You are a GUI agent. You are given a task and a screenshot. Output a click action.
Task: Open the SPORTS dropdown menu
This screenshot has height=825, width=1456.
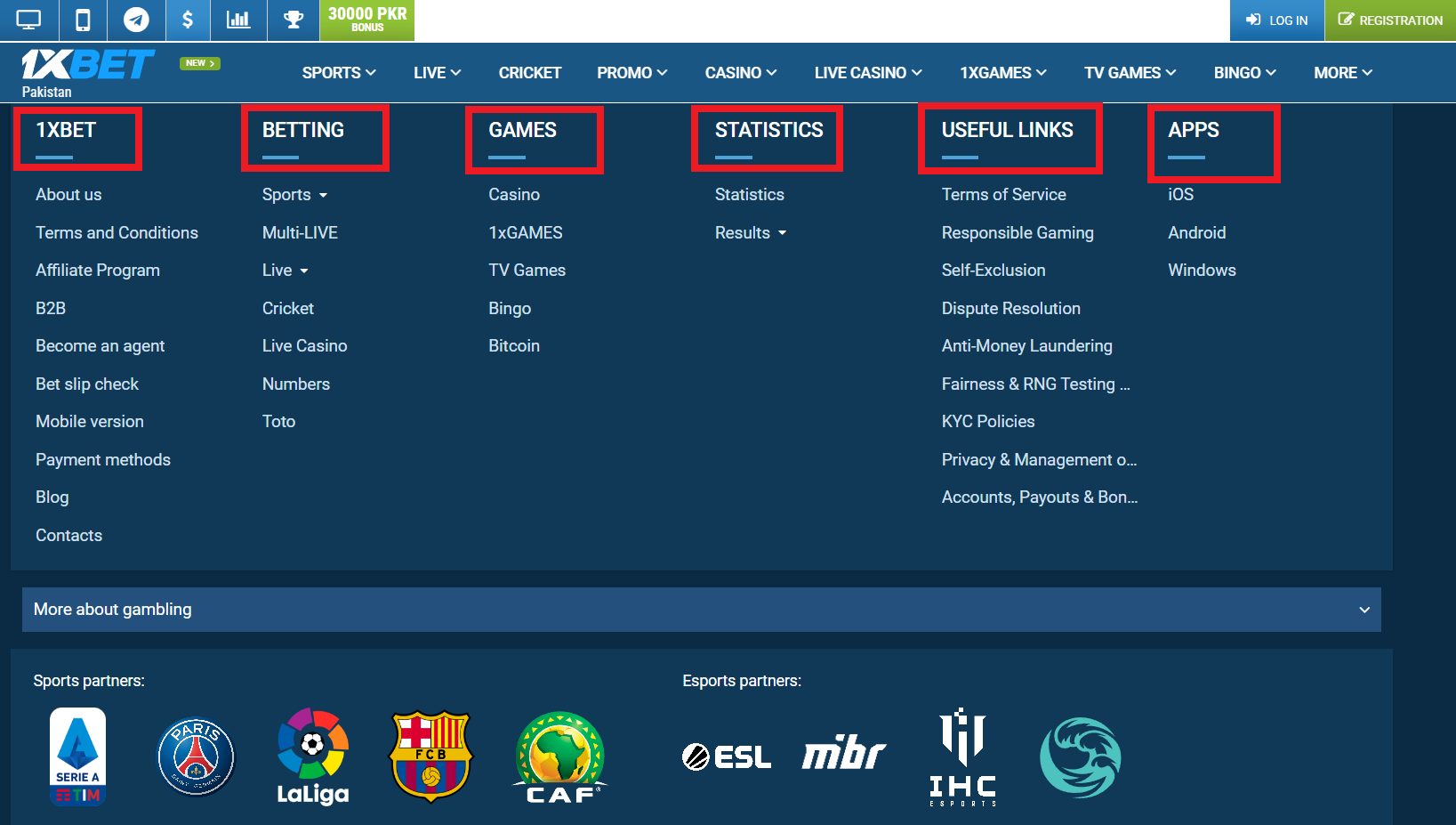[339, 73]
